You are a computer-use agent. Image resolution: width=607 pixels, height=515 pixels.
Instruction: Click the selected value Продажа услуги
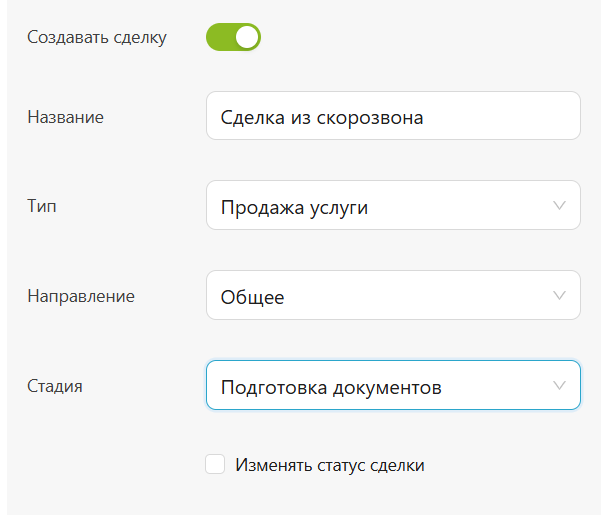click(x=294, y=207)
